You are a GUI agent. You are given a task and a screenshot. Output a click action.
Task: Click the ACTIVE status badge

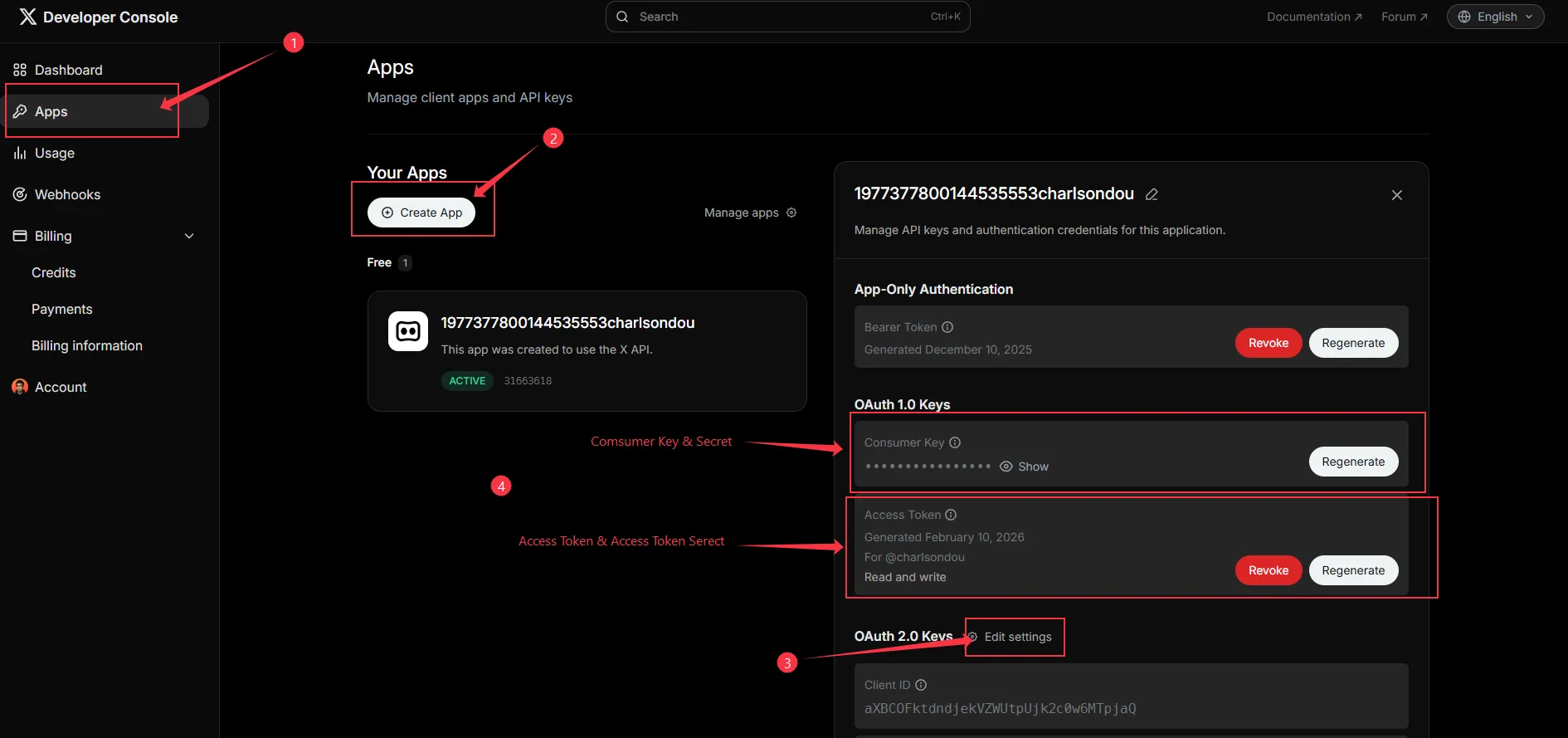pos(467,381)
